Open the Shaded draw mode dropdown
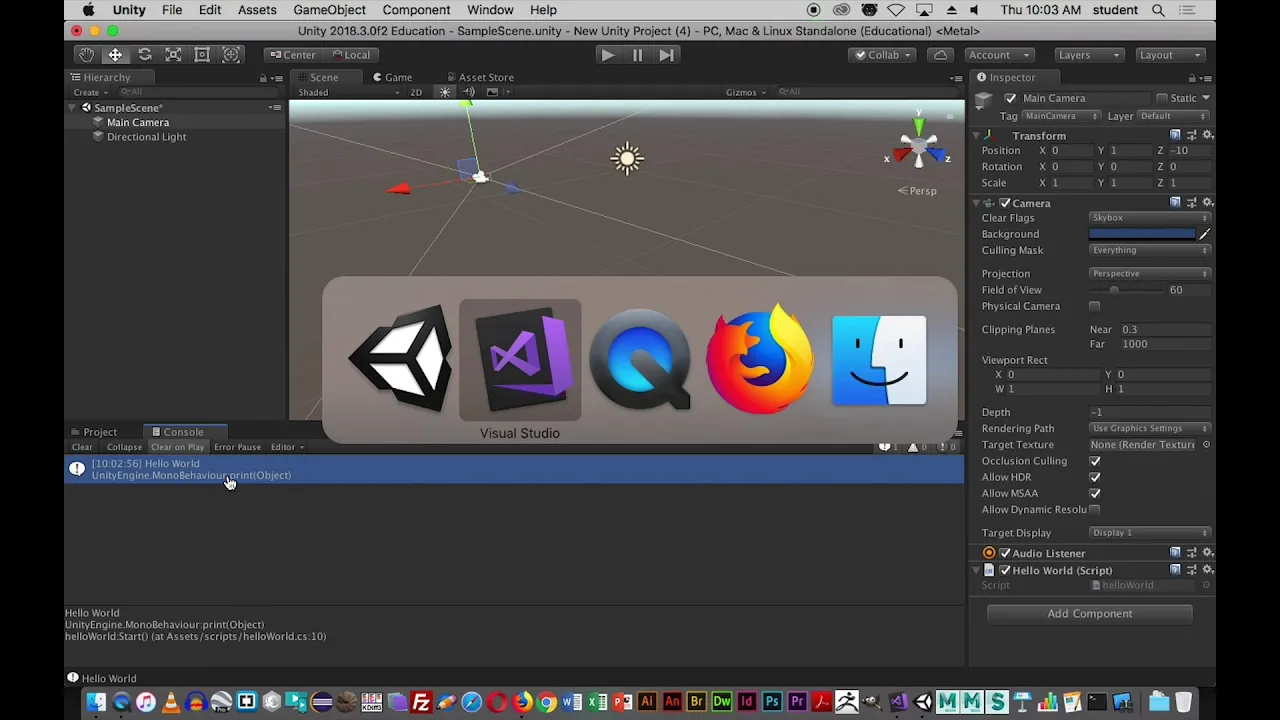Screen dimensions: 1280x720 pos(348,92)
